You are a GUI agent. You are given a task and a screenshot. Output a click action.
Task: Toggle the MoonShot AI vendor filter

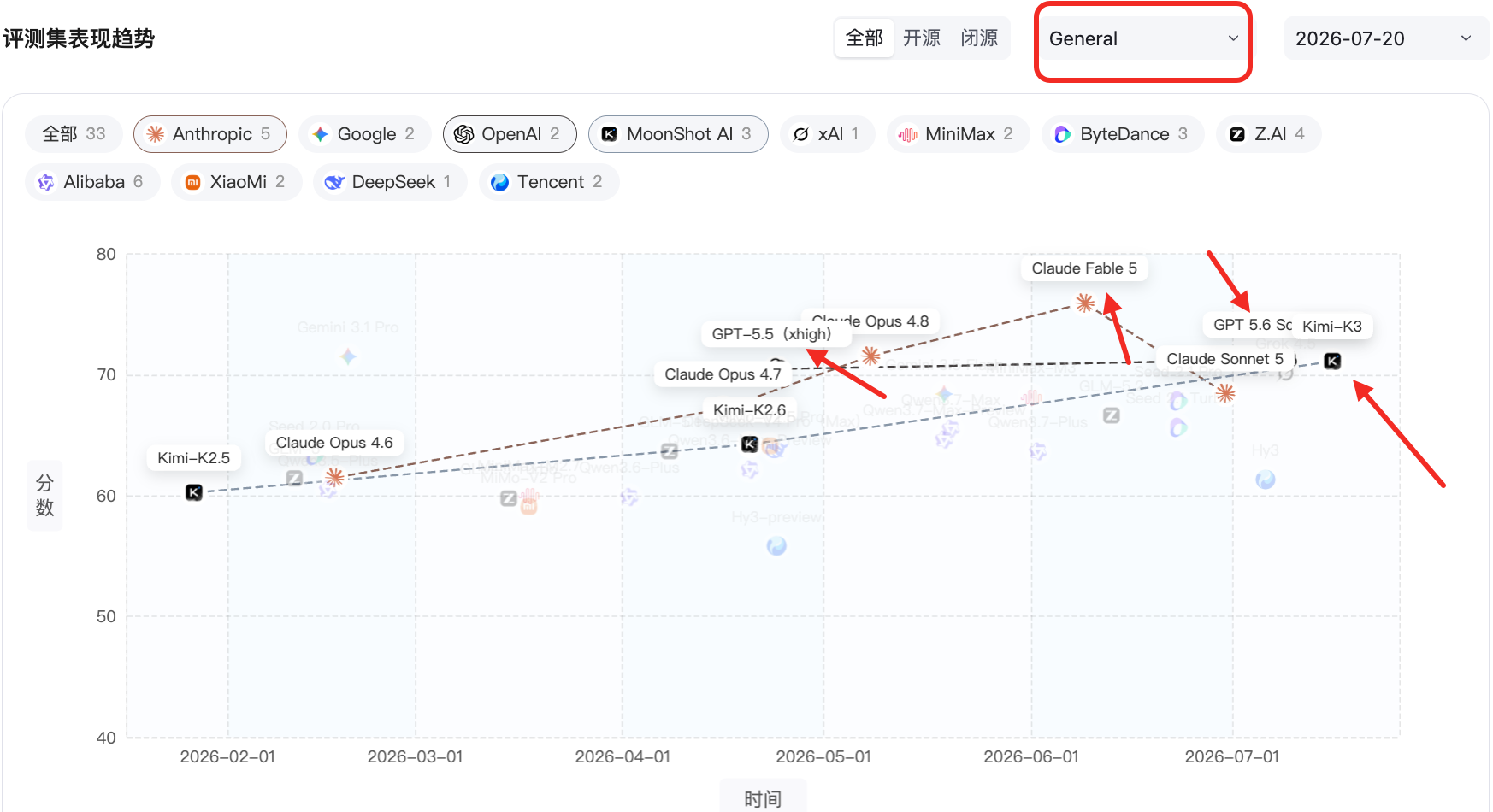pyautogui.click(x=678, y=134)
